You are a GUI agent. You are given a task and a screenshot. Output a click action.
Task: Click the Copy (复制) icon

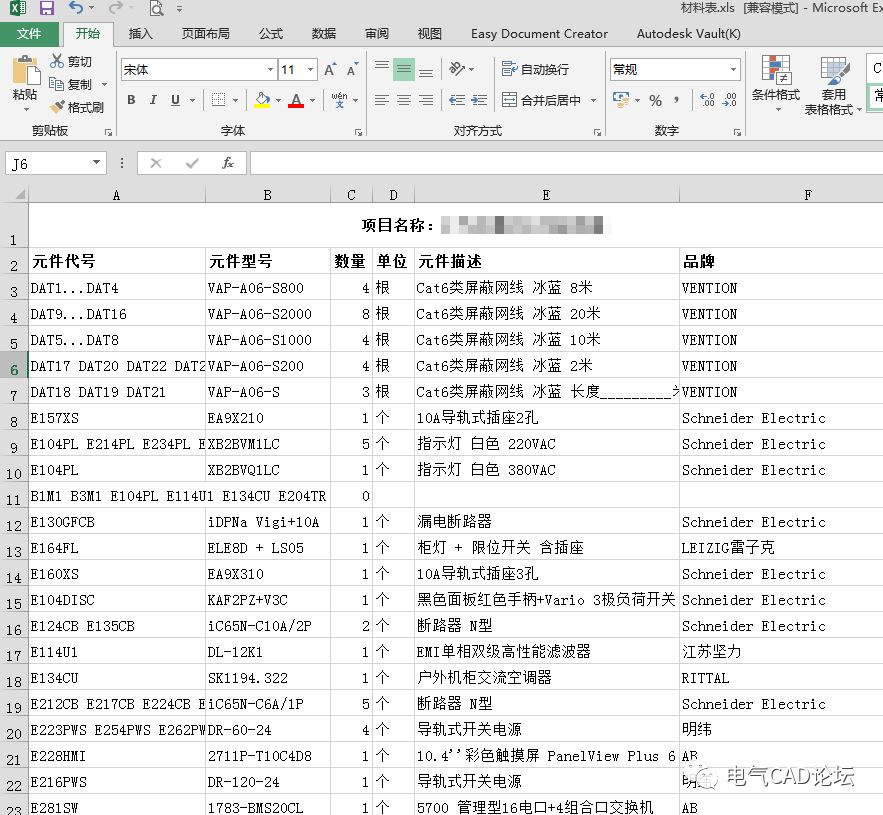56,84
